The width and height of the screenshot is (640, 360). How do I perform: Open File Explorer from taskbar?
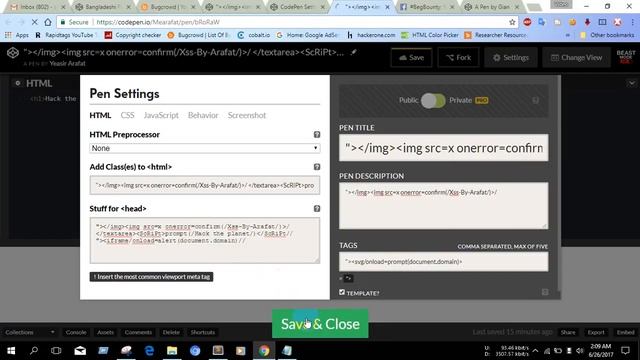pyautogui.click(x=172, y=351)
